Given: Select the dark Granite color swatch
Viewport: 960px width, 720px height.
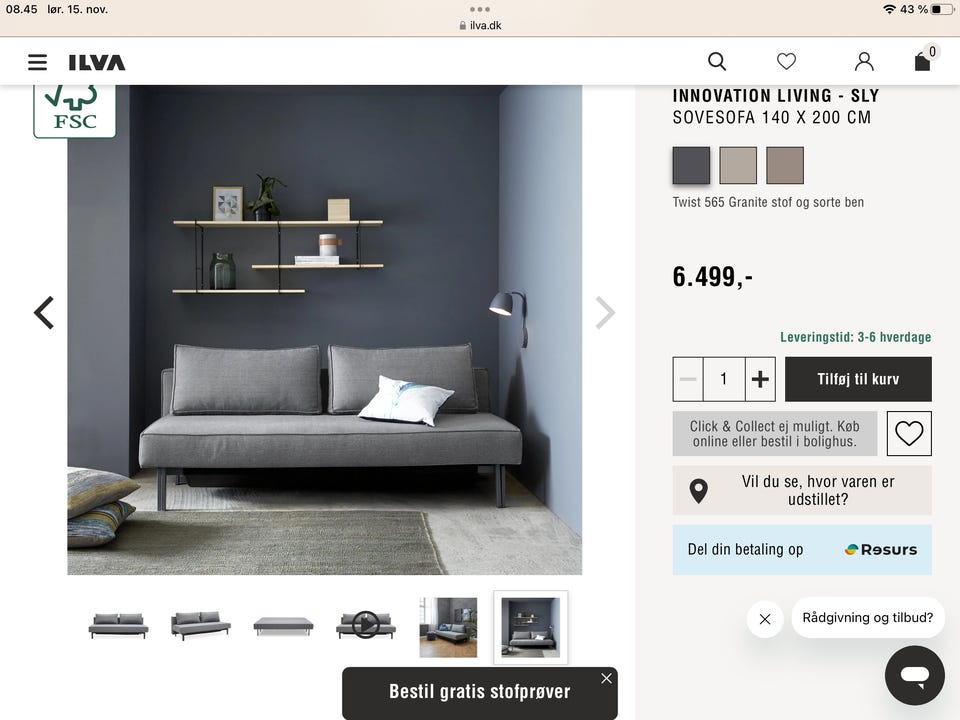Looking at the screenshot, I should (691, 165).
